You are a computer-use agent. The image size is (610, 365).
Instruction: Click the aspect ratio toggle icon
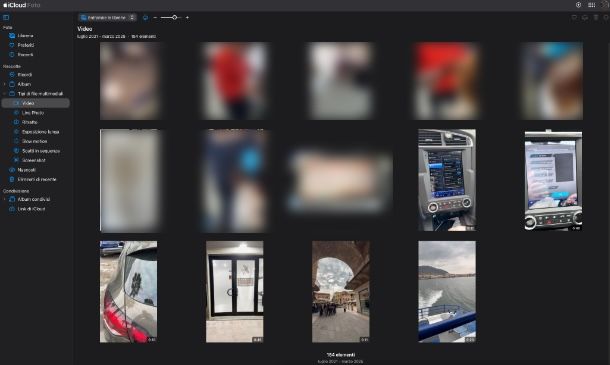point(145,18)
